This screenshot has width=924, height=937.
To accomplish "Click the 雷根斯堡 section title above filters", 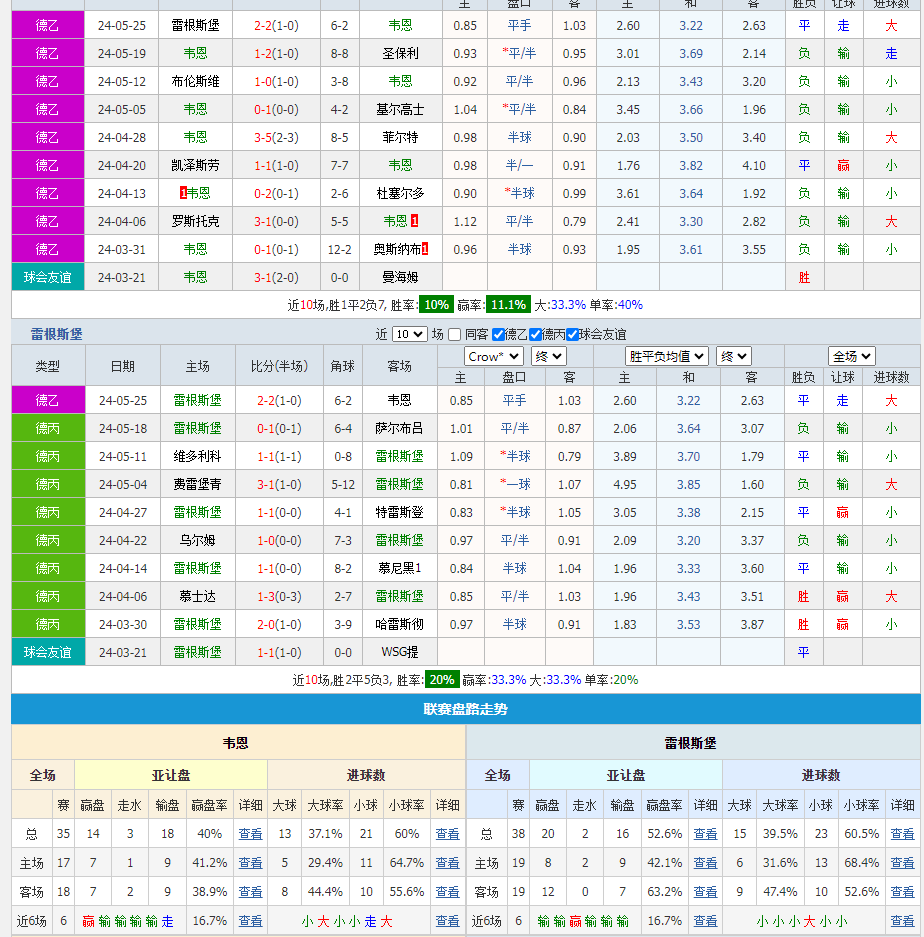I will pos(57,334).
